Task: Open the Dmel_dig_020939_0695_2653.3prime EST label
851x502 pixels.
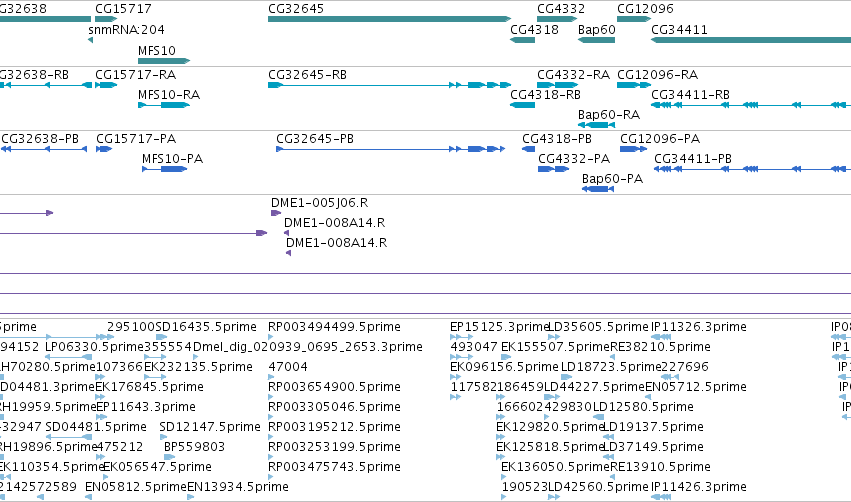Action: coord(308,347)
